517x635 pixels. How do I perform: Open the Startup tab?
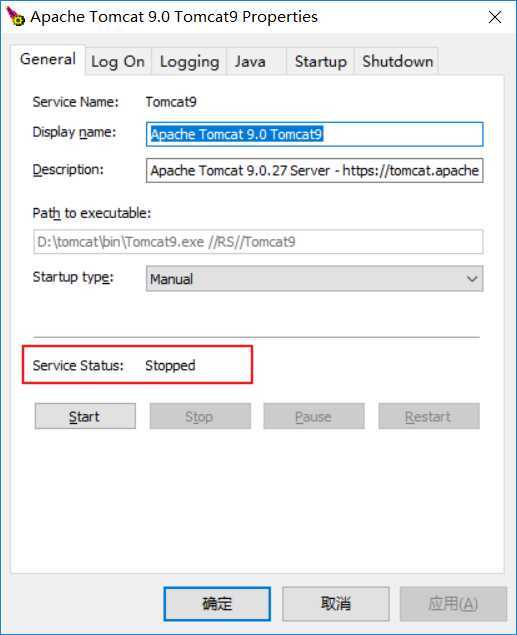pos(321,62)
